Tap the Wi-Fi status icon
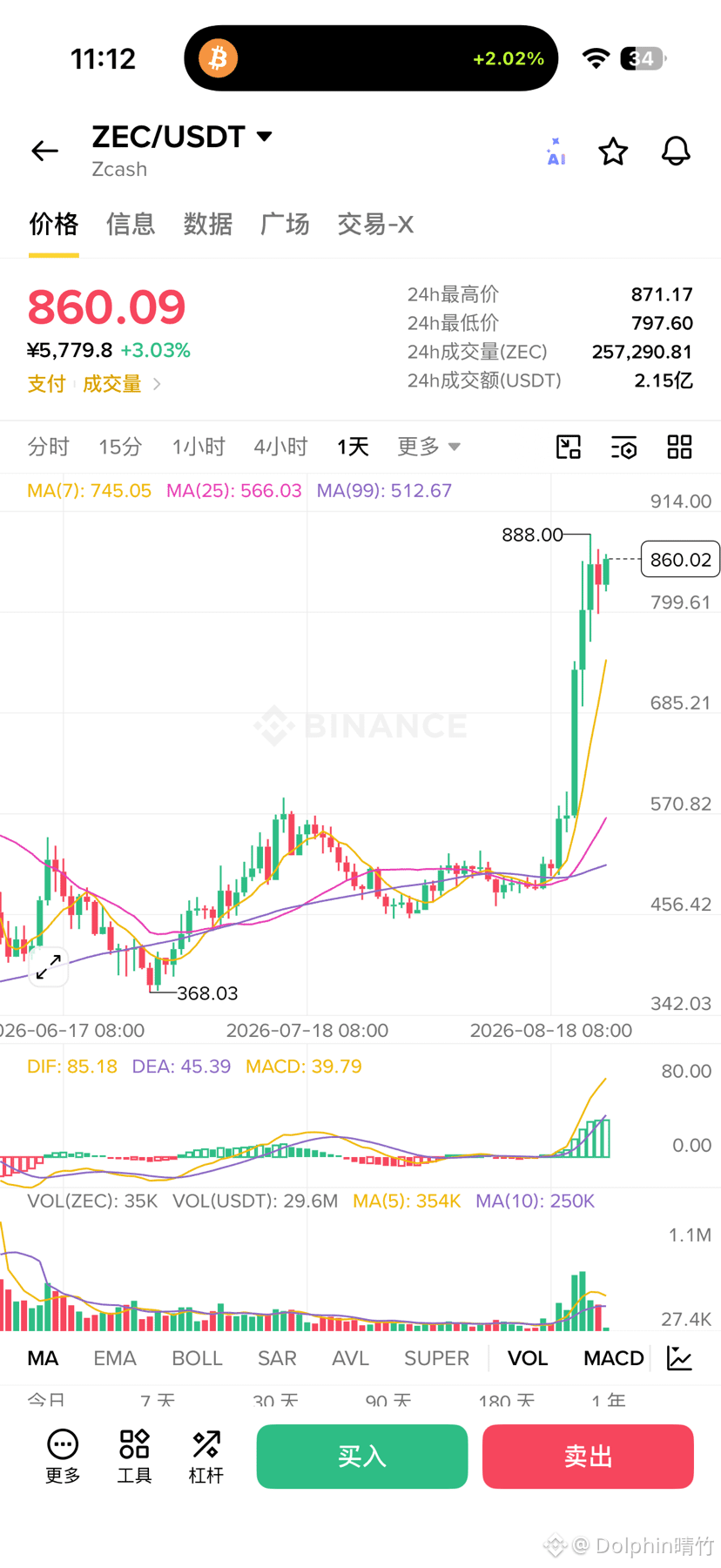Screen dimensions: 721x1568 pyautogui.click(x=596, y=58)
